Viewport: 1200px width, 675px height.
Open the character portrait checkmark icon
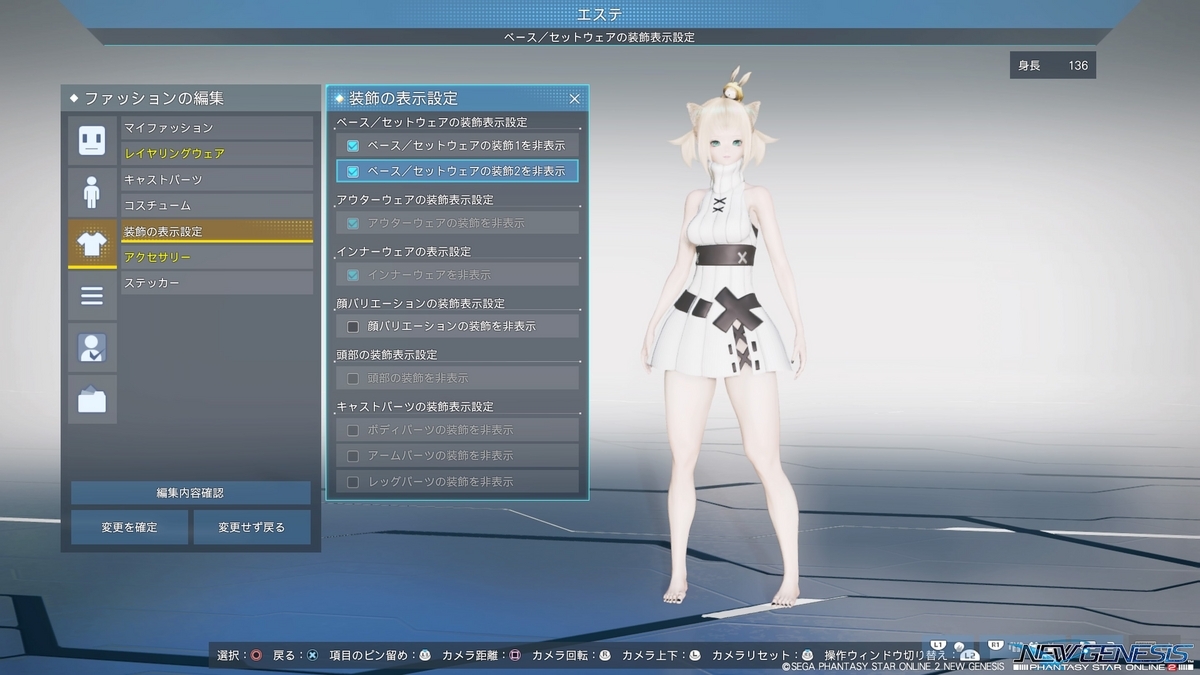point(92,348)
